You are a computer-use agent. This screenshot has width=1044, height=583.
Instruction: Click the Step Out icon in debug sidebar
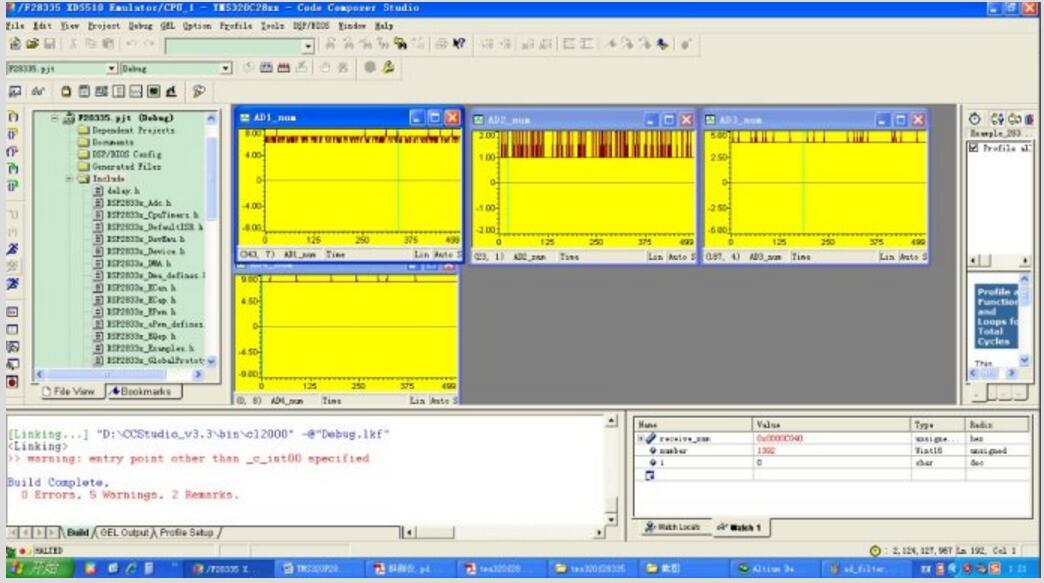pos(13,151)
